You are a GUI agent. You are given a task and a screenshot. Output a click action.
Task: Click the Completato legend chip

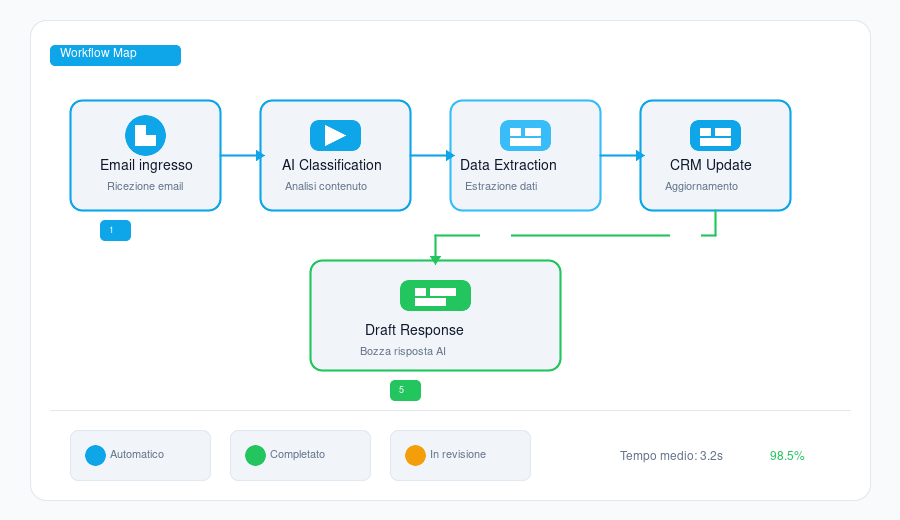pyautogui.click(x=300, y=455)
